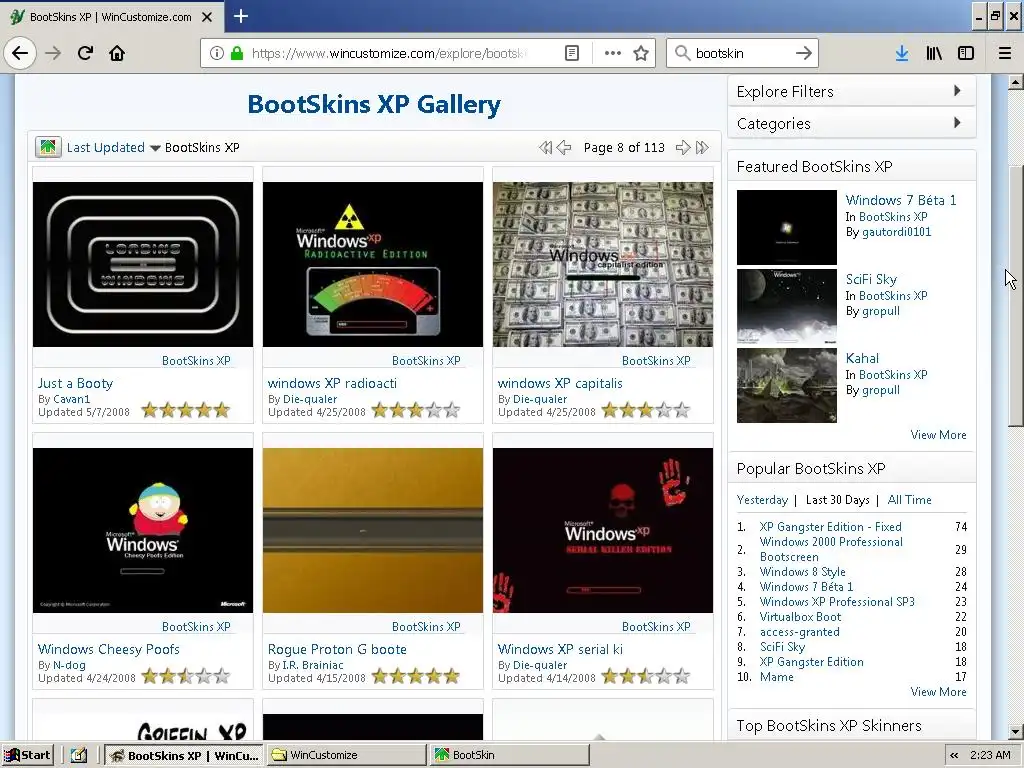Open featured SciFi Sky thumbnail
The height and width of the screenshot is (768, 1024).
click(x=787, y=306)
